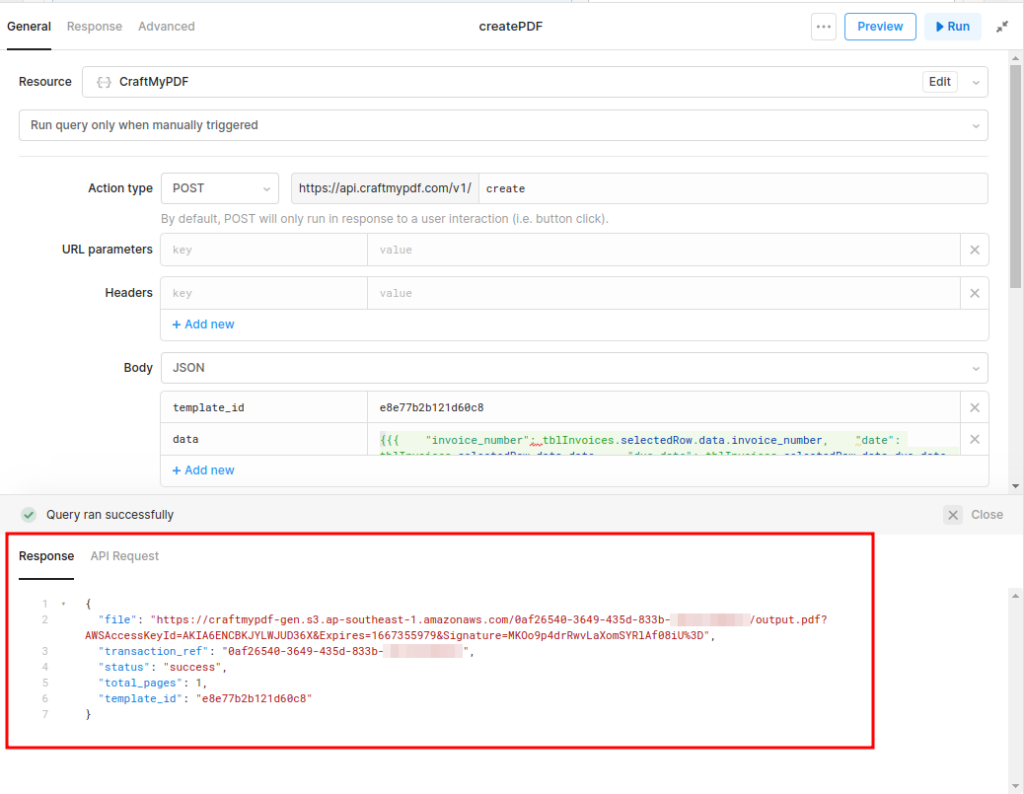Click the "file" URL in response
1024x794 pixels.
point(456,627)
